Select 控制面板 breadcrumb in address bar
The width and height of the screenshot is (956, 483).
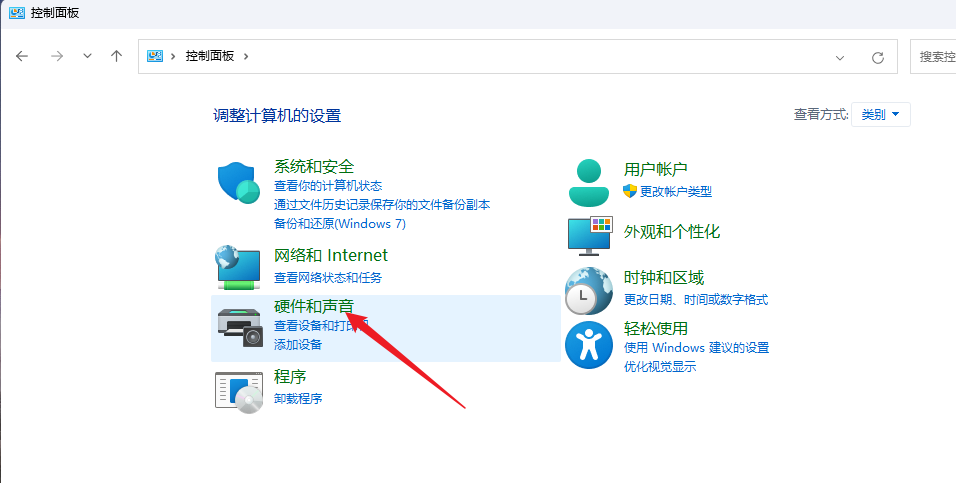coord(210,56)
